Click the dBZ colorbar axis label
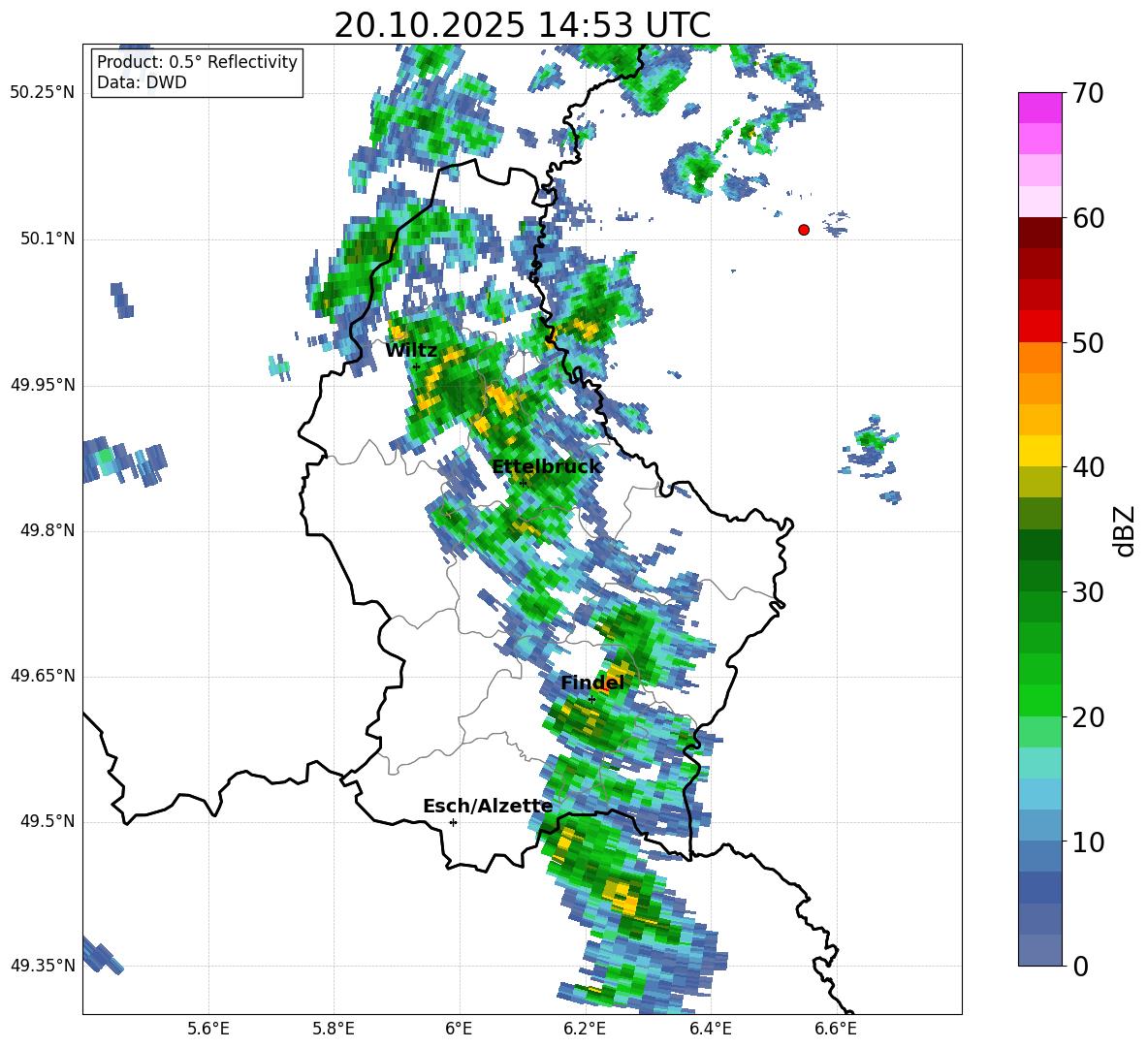1148x1048 pixels. [x=1126, y=530]
